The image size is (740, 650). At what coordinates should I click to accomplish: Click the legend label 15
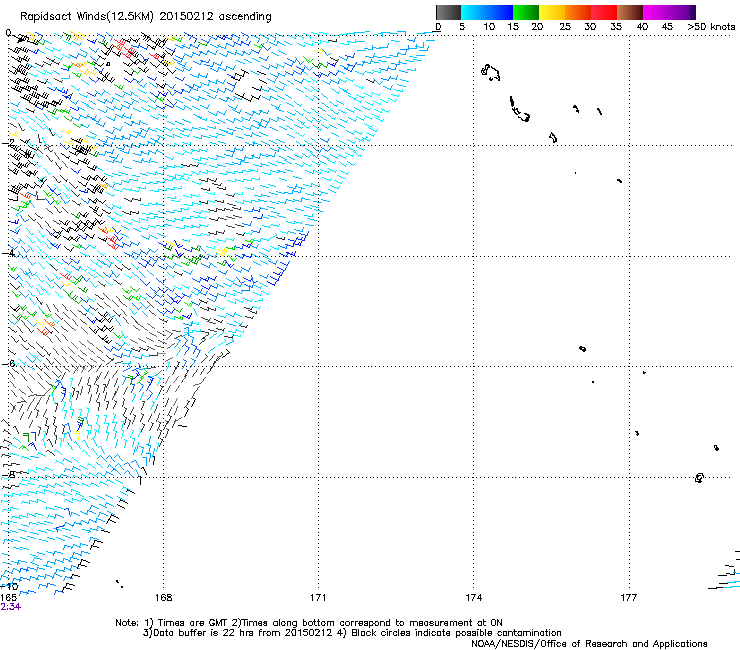coord(513,27)
